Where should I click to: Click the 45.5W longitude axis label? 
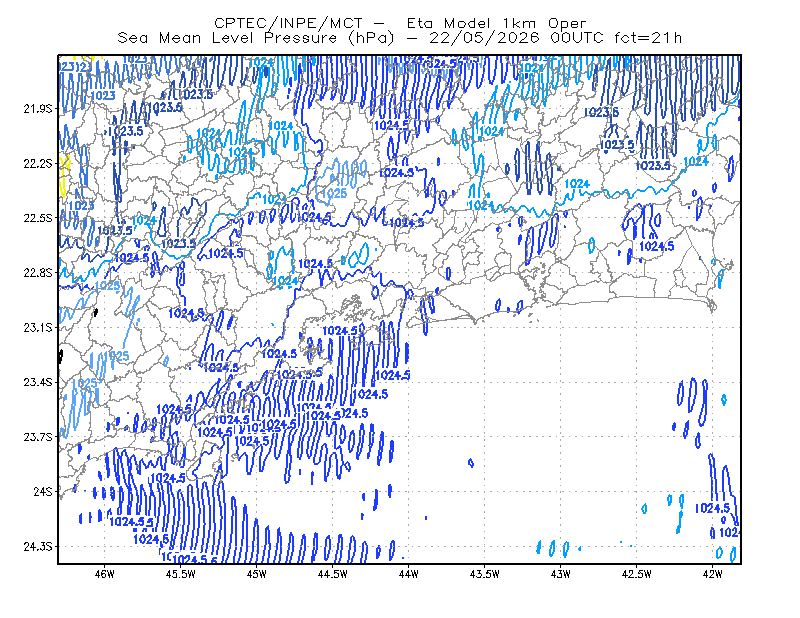coord(181,574)
